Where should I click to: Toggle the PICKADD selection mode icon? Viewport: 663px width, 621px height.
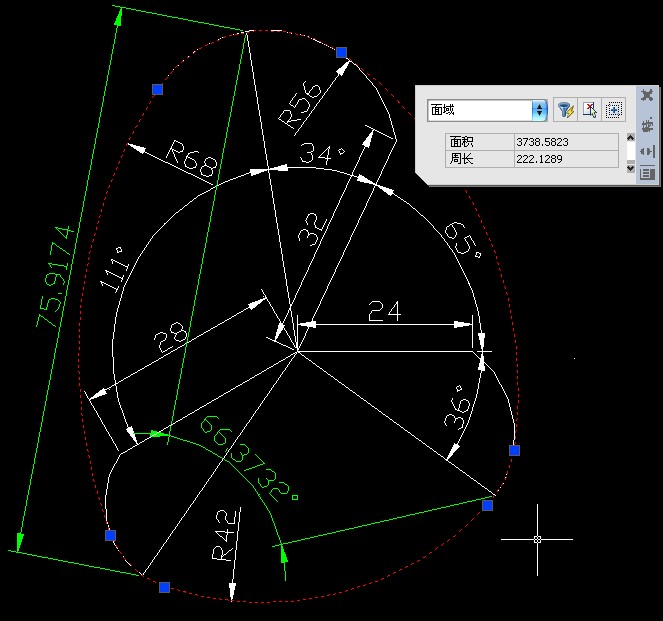614,110
